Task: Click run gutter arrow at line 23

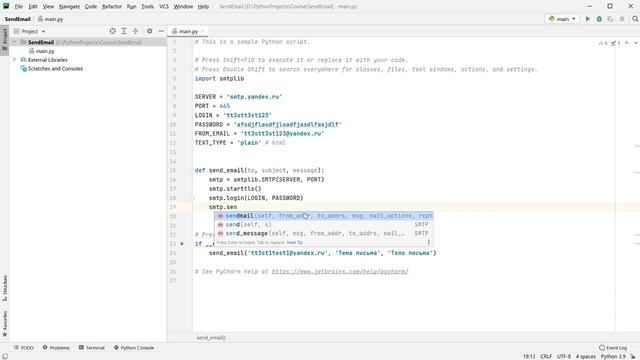Action: point(182,244)
